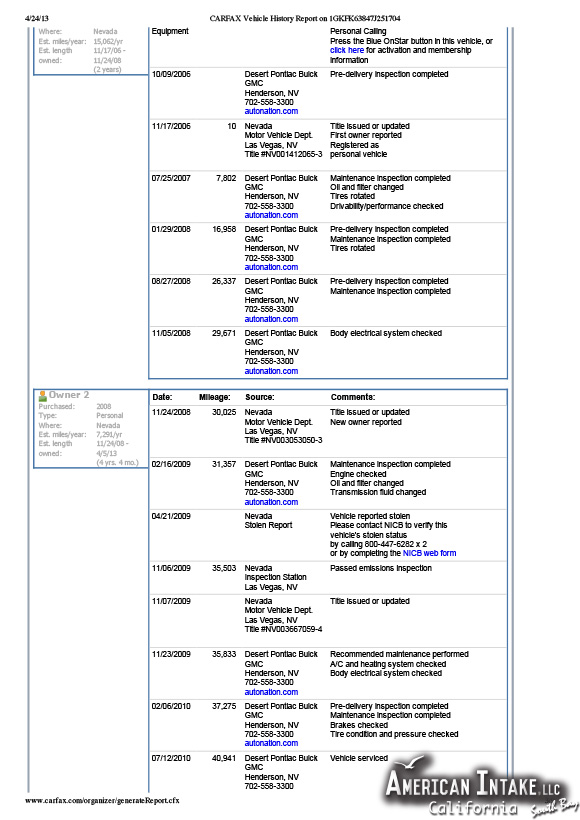Select the 'Source:' column header
Viewport: 580px width, 820px height.
point(259,397)
